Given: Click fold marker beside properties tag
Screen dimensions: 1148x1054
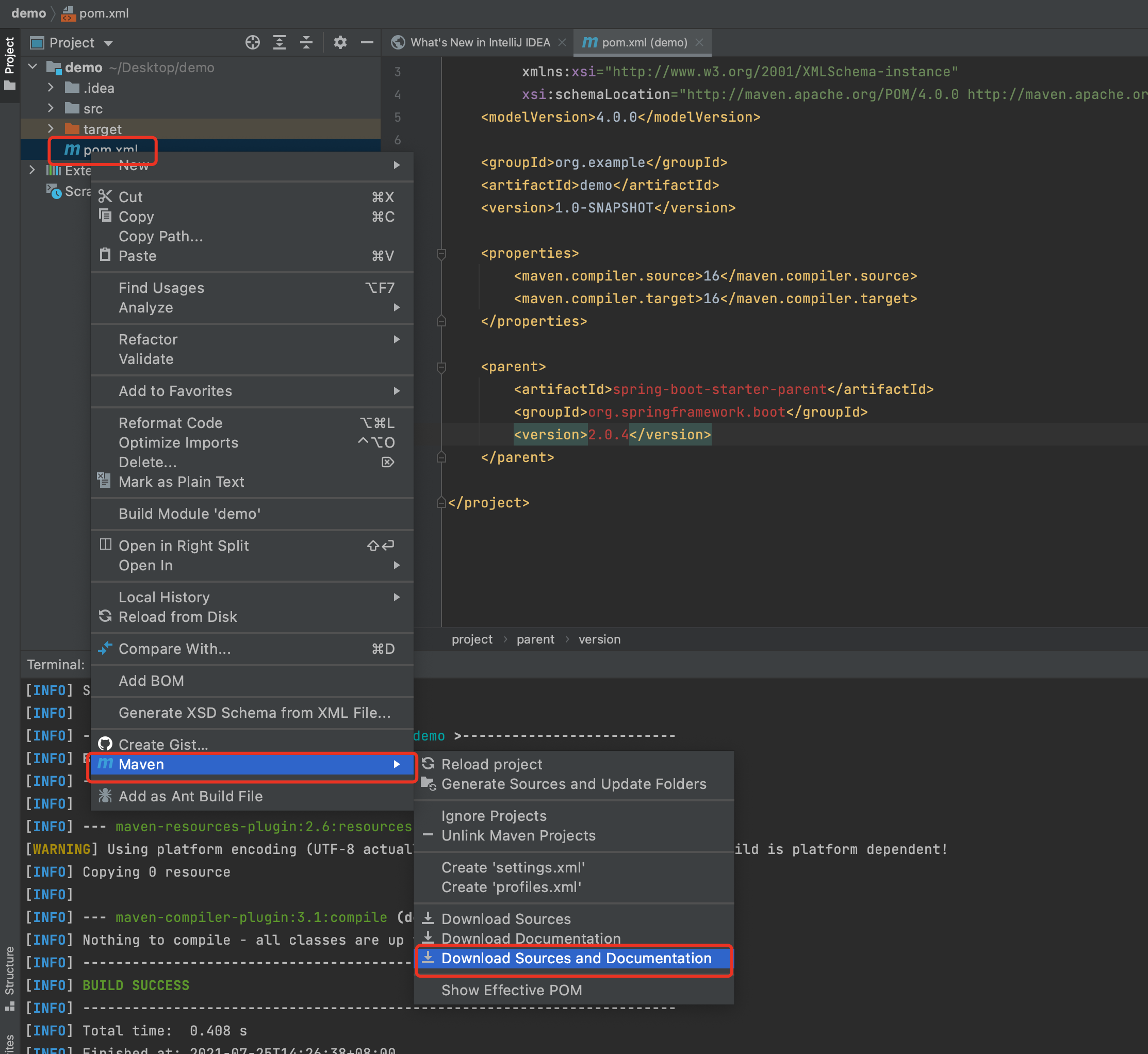Looking at the screenshot, I should [441, 253].
